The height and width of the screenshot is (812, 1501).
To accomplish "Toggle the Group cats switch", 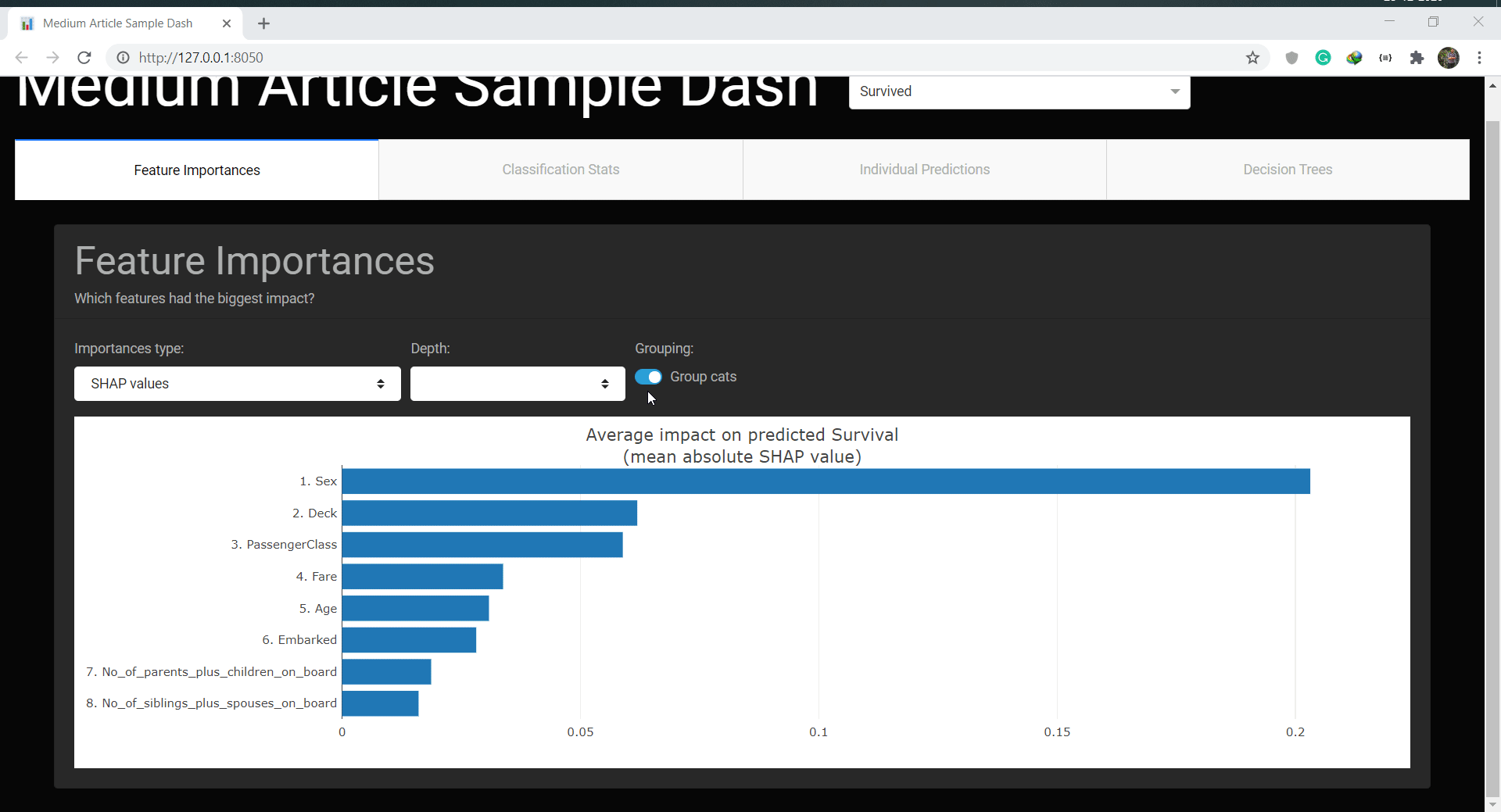I will (648, 377).
